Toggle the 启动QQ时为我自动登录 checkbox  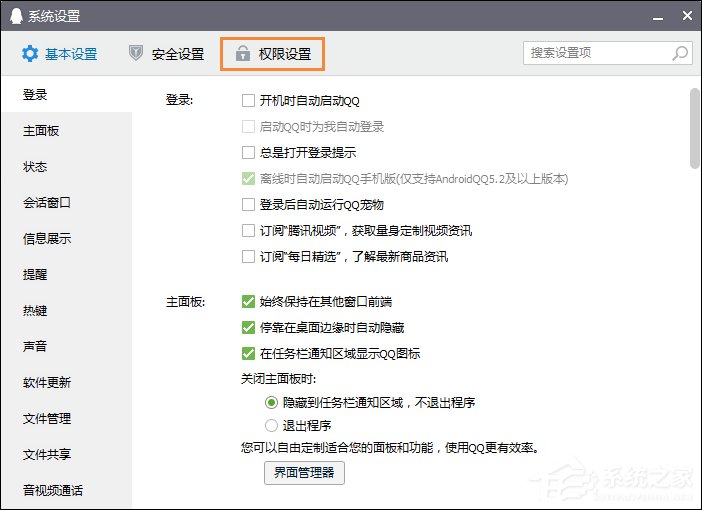[248, 127]
